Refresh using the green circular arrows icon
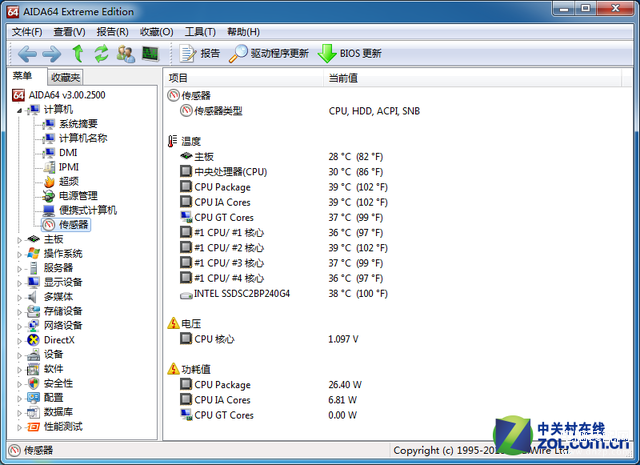 (x=101, y=53)
